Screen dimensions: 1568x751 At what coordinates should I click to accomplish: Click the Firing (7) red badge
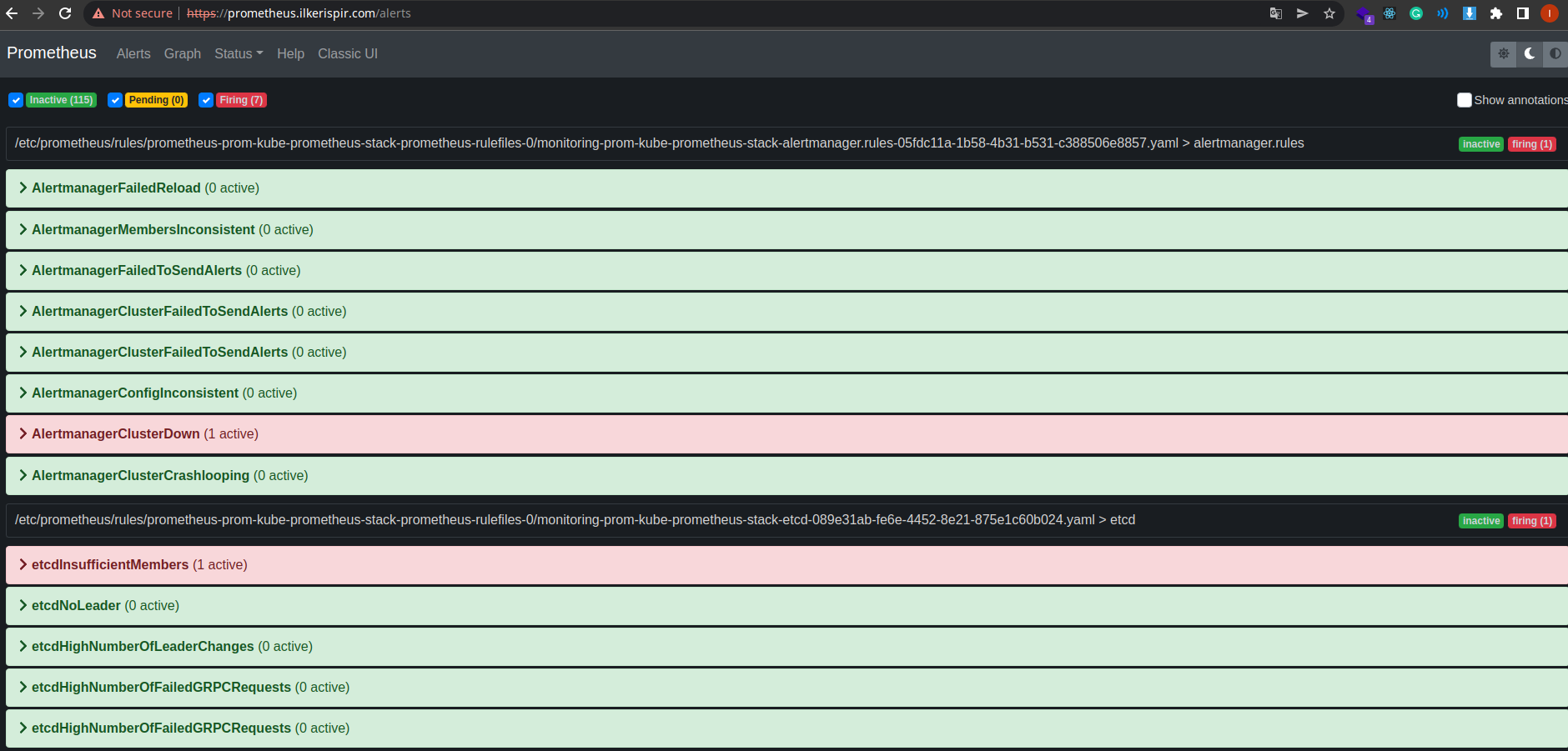coord(242,100)
